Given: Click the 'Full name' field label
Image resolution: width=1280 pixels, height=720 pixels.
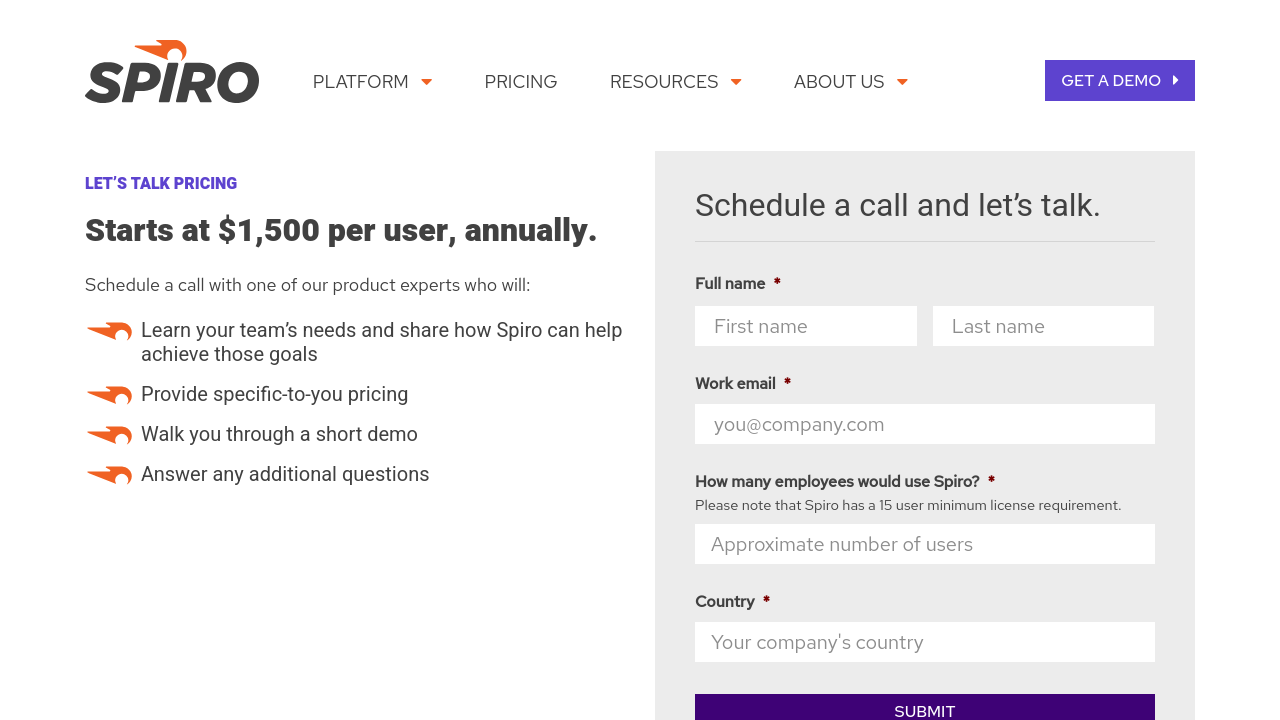Looking at the screenshot, I should point(730,283).
